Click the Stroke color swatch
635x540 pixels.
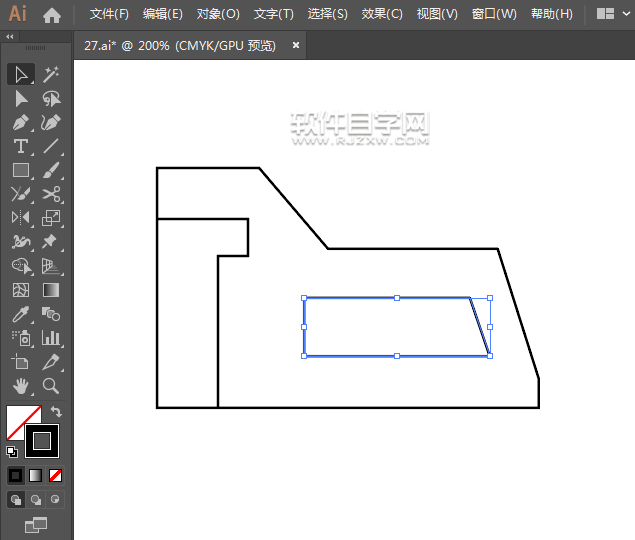pyautogui.click(x=42, y=440)
